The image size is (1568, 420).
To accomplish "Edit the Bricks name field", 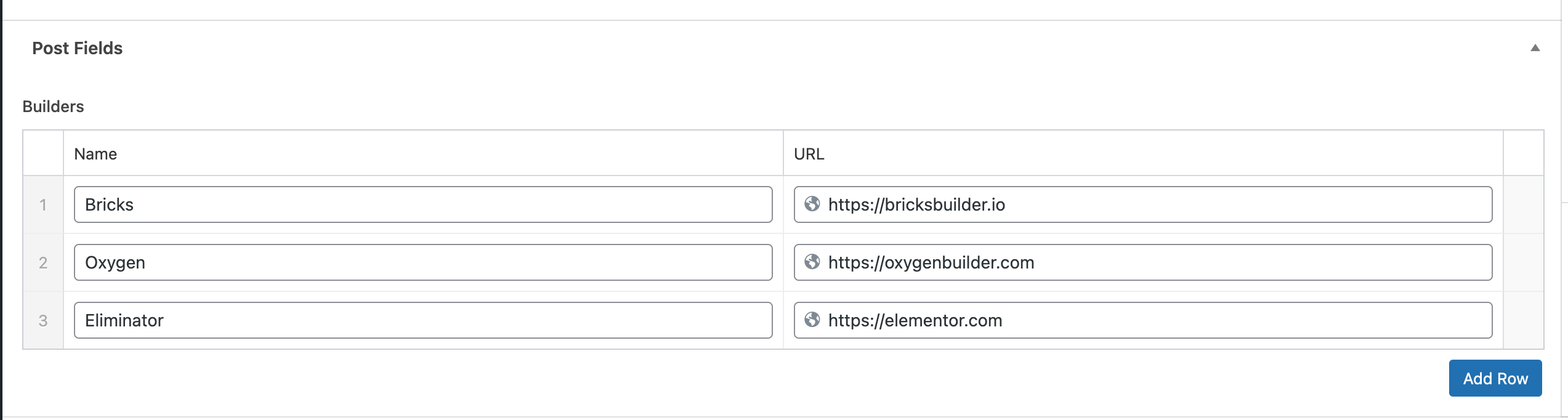I will click(423, 204).
